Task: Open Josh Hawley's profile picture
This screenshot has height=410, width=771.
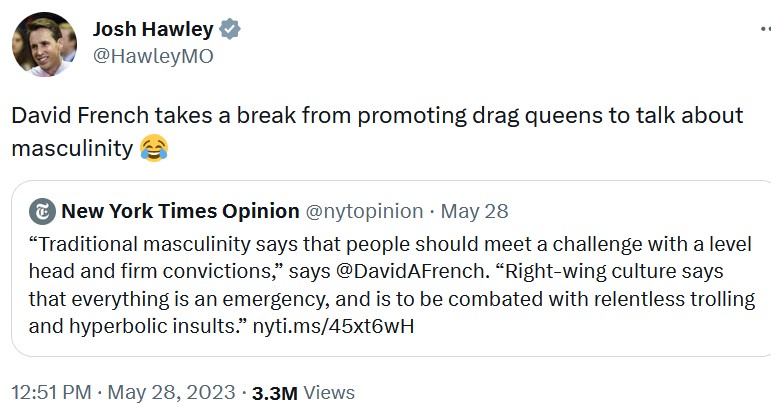Action: point(44,44)
